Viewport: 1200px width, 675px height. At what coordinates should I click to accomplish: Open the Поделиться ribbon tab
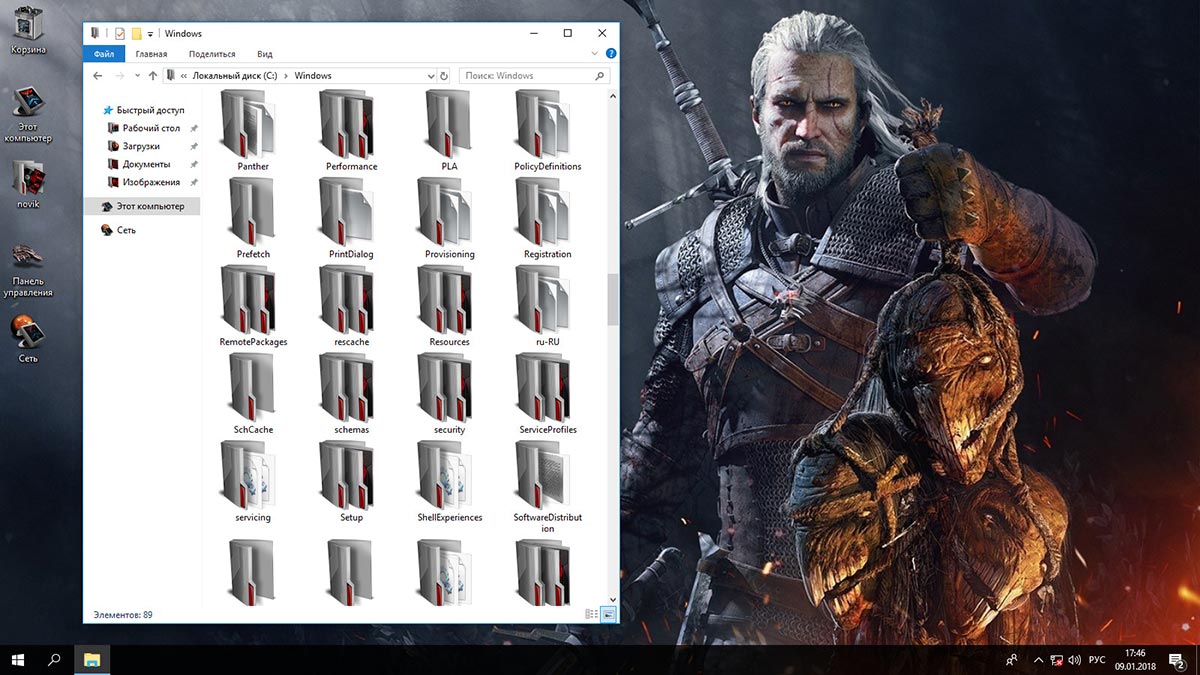(212, 54)
